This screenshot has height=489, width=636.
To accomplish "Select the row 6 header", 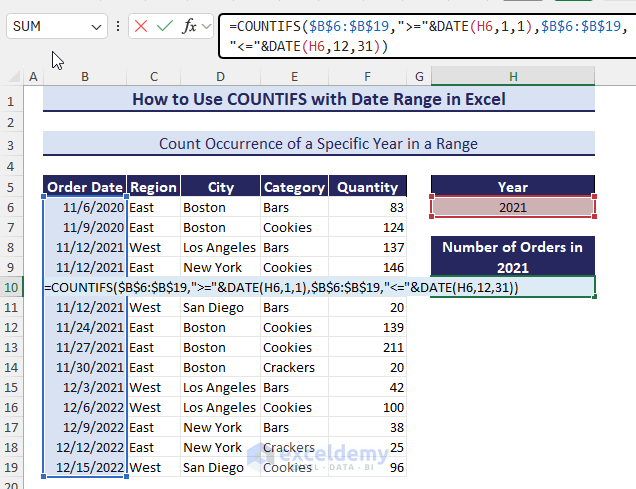I will (x=10, y=207).
